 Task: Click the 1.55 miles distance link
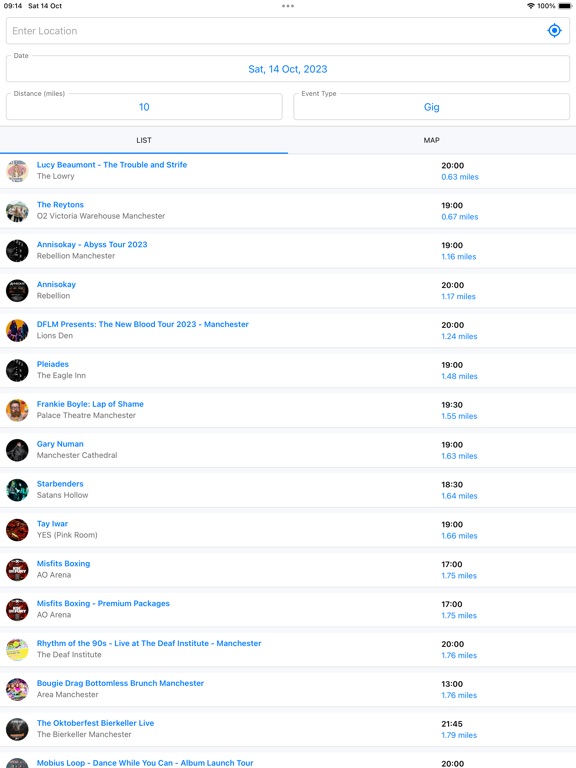click(x=459, y=416)
